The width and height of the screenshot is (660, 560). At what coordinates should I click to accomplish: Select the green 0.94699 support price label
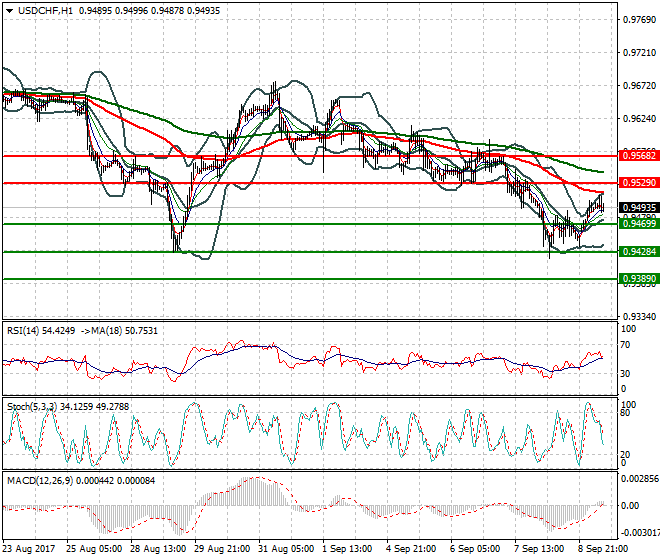point(639,224)
